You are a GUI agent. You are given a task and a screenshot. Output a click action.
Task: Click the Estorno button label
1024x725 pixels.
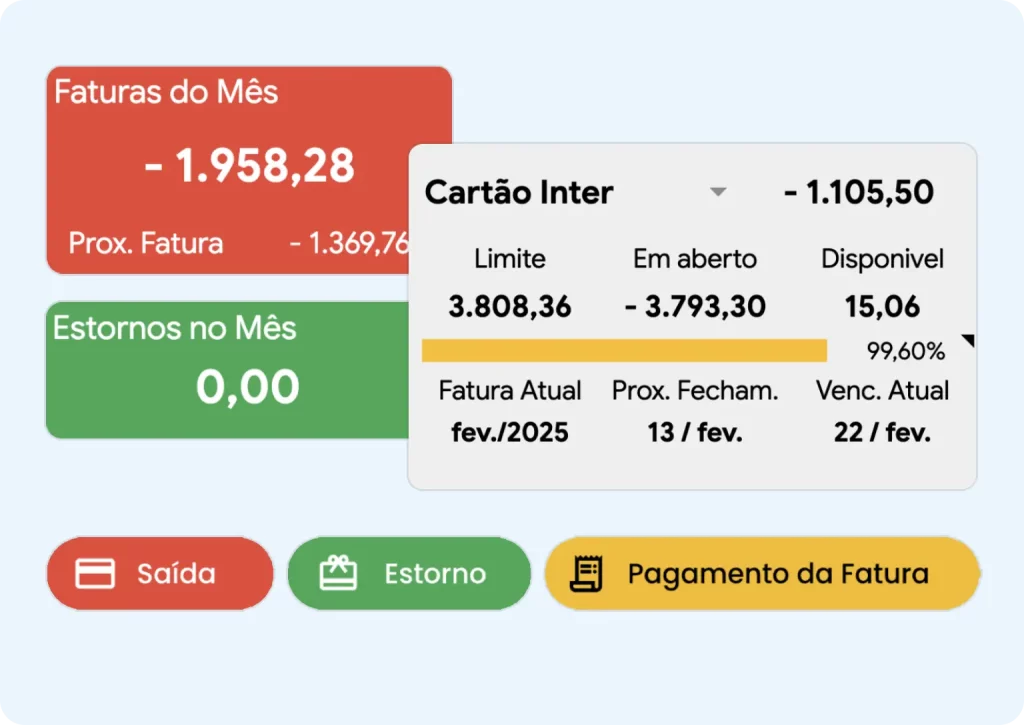click(x=435, y=573)
